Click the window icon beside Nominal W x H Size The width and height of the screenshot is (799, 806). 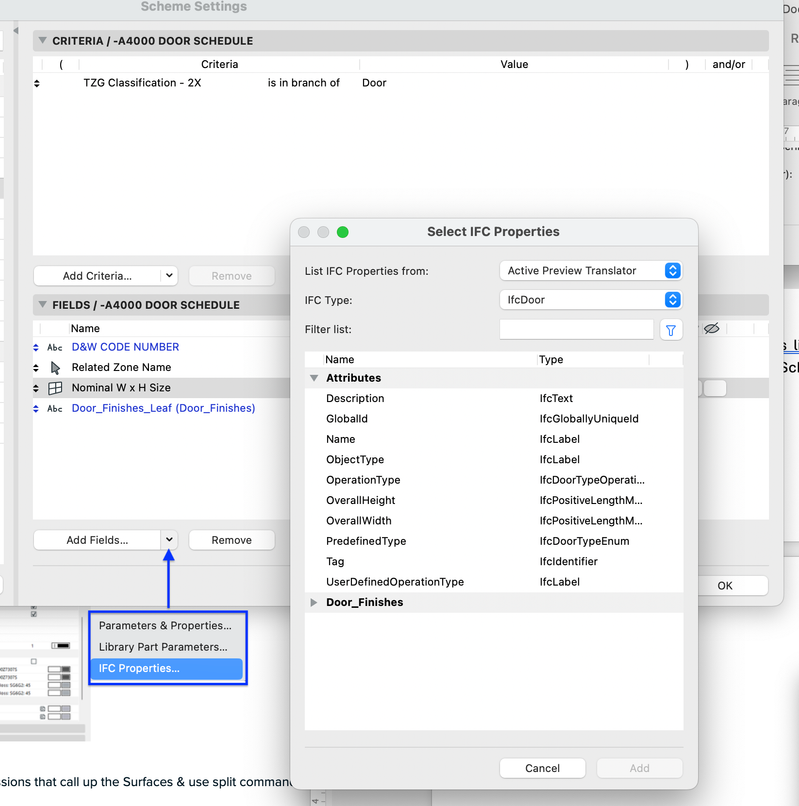(55, 388)
